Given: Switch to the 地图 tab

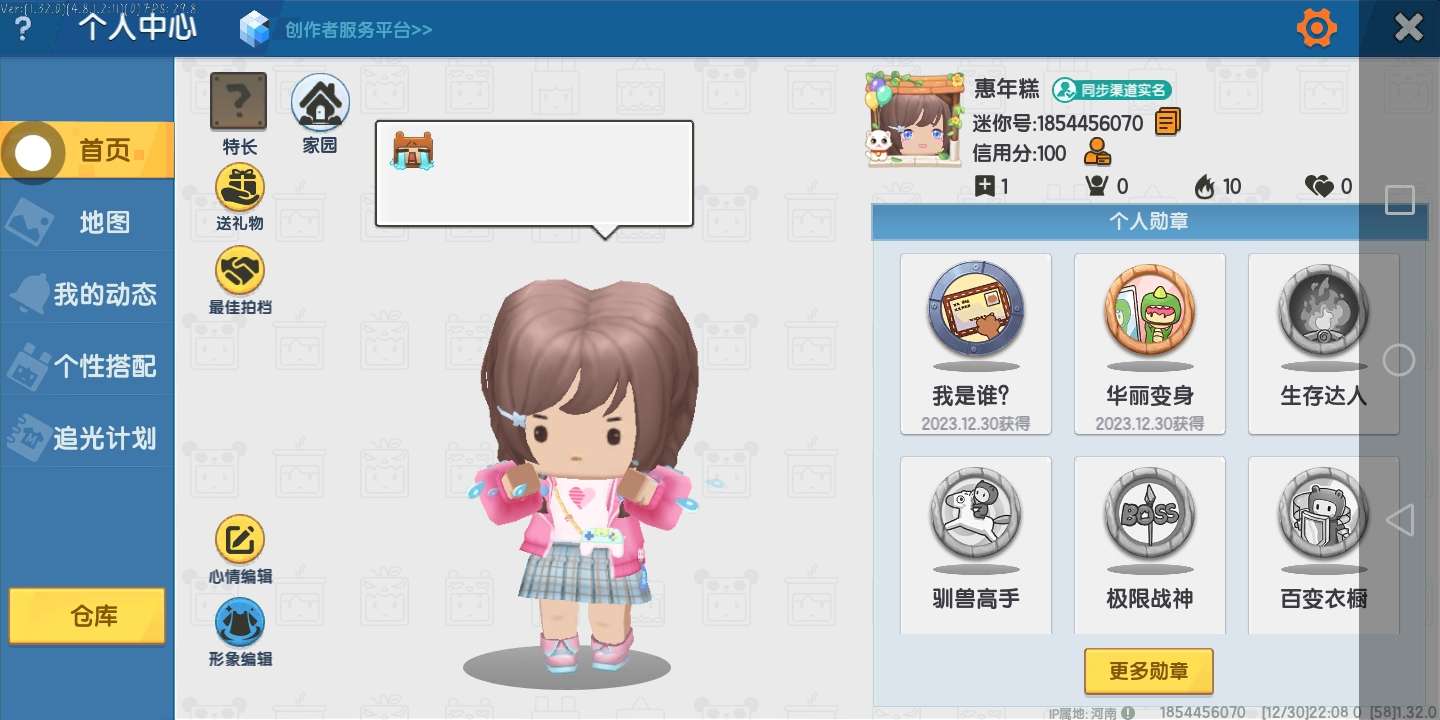Looking at the screenshot, I should [88, 222].
